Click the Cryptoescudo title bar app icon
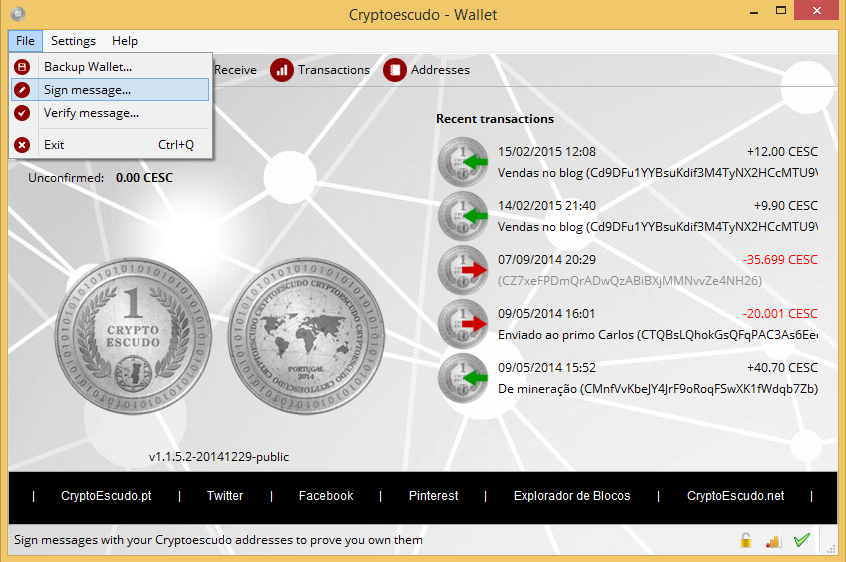The width and height of the screenshot is (846, 562). 18,13
